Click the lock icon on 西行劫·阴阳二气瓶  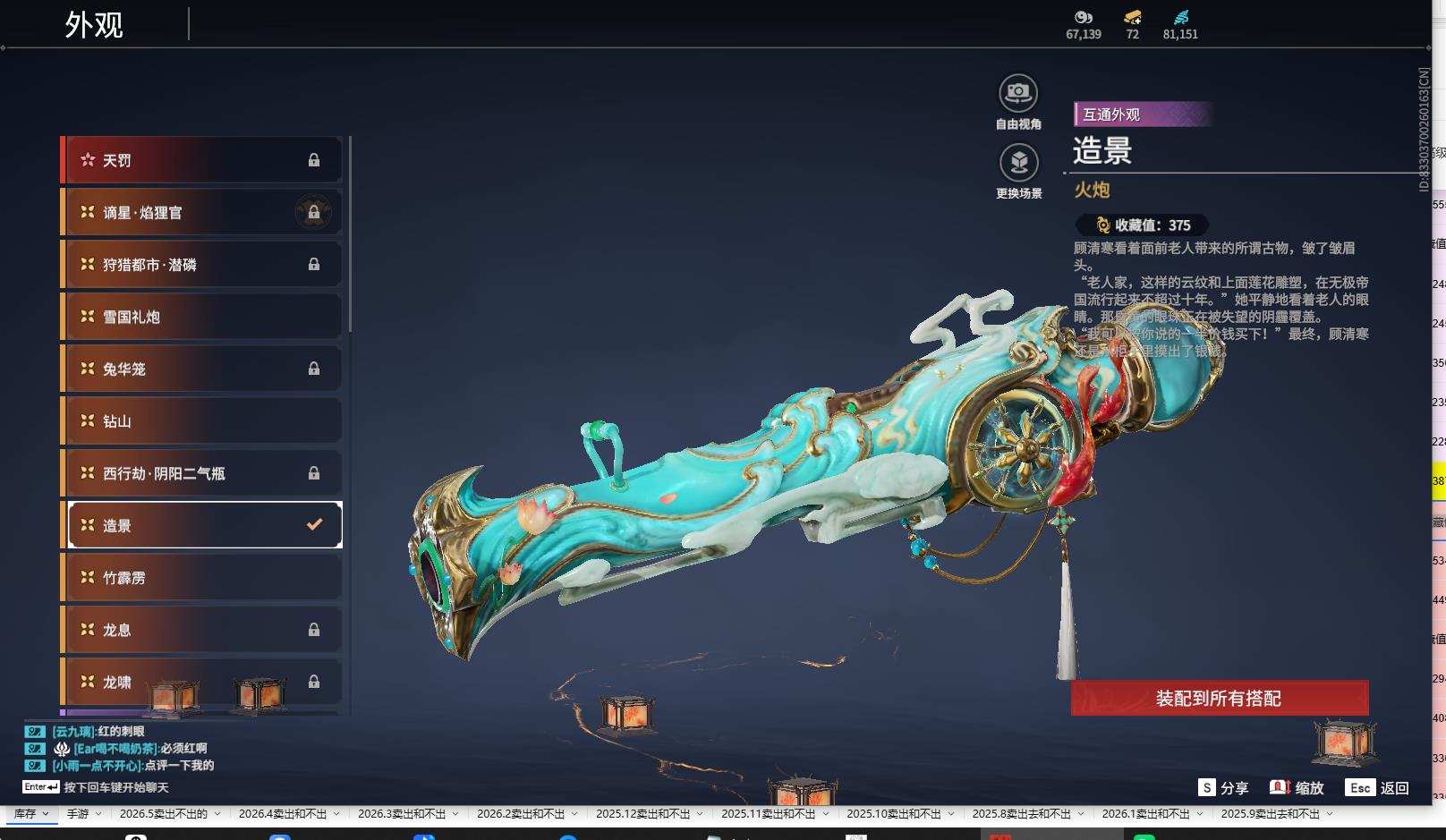pos(314,473)
